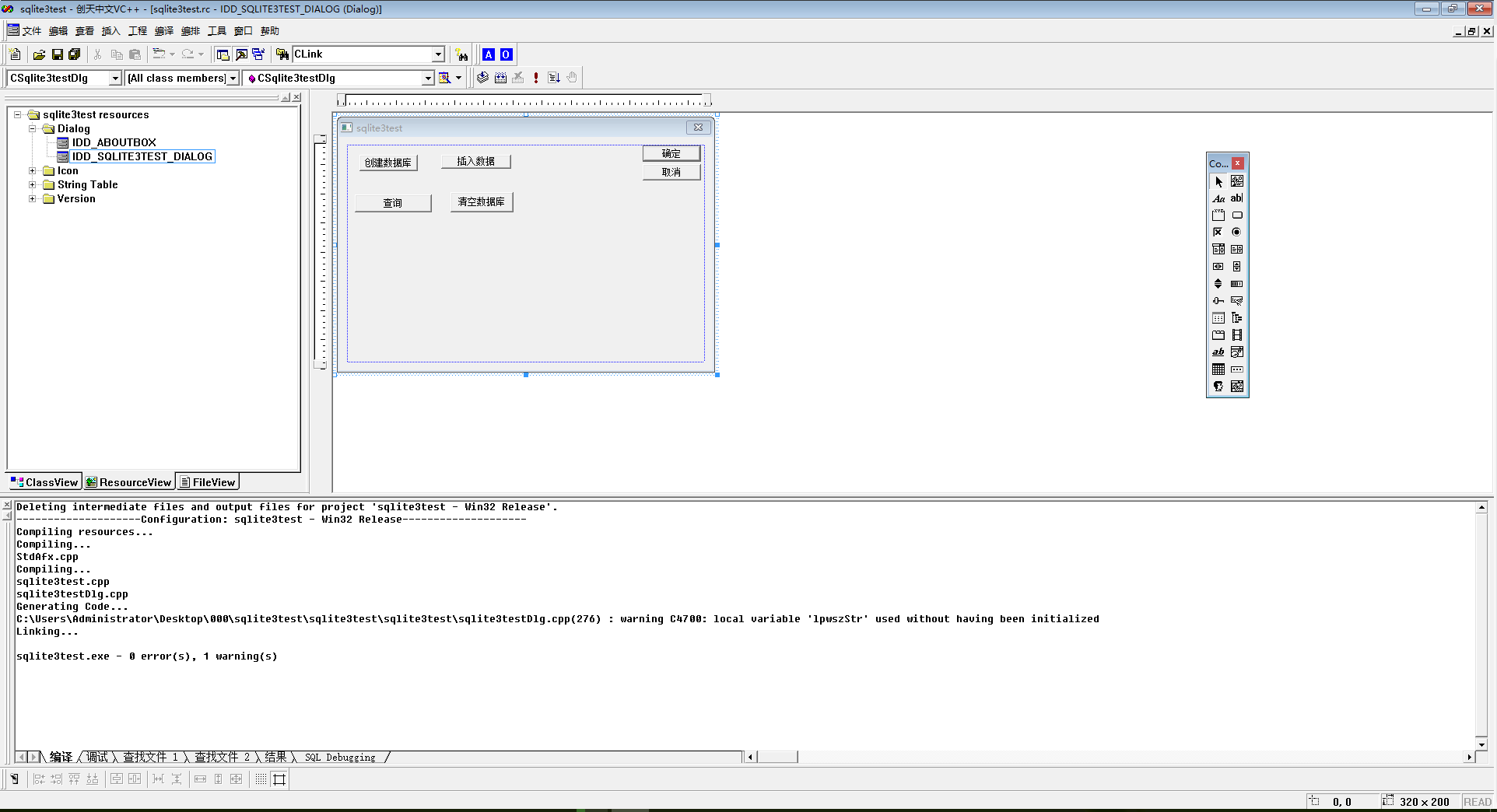
Task: Click the 查询 button in dialog
Action: tap(393, 203)
